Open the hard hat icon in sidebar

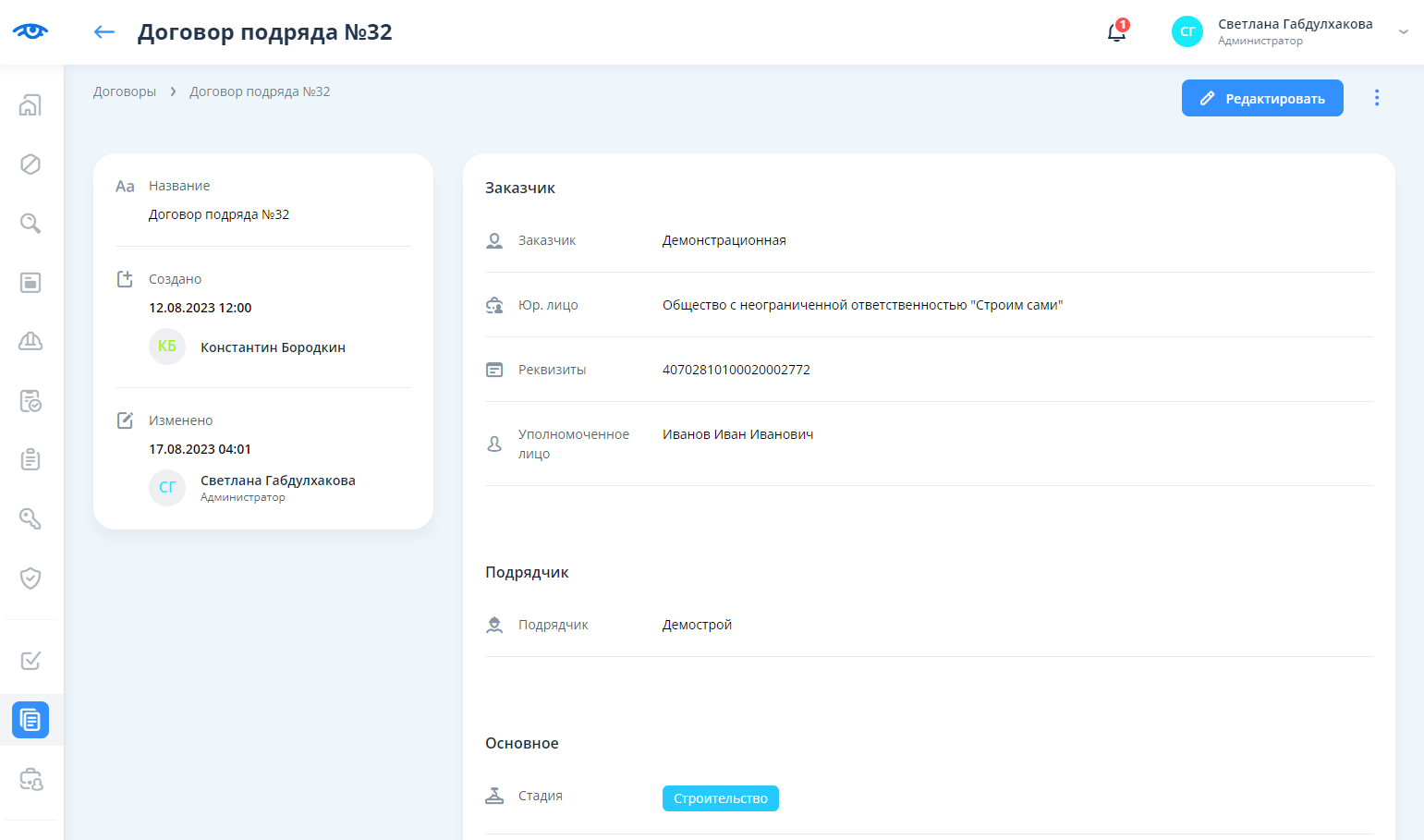[x=30, y=342]
